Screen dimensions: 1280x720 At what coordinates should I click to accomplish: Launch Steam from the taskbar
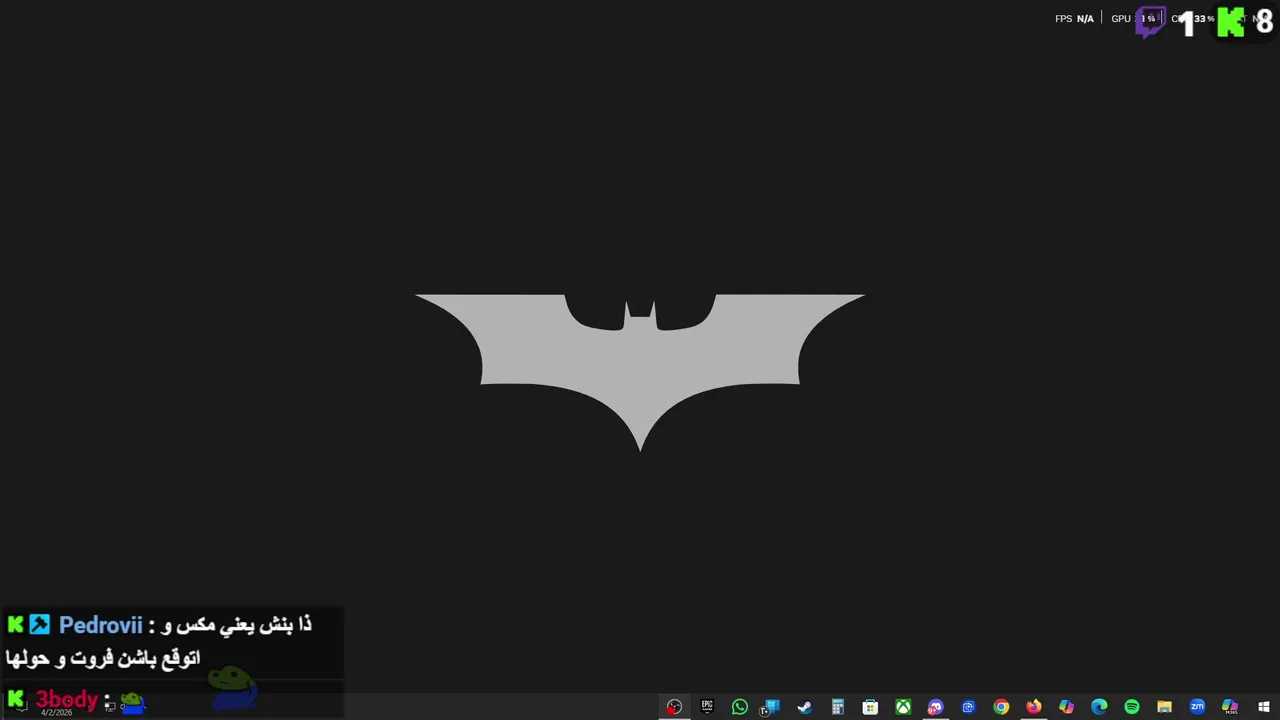click(805, 707)
